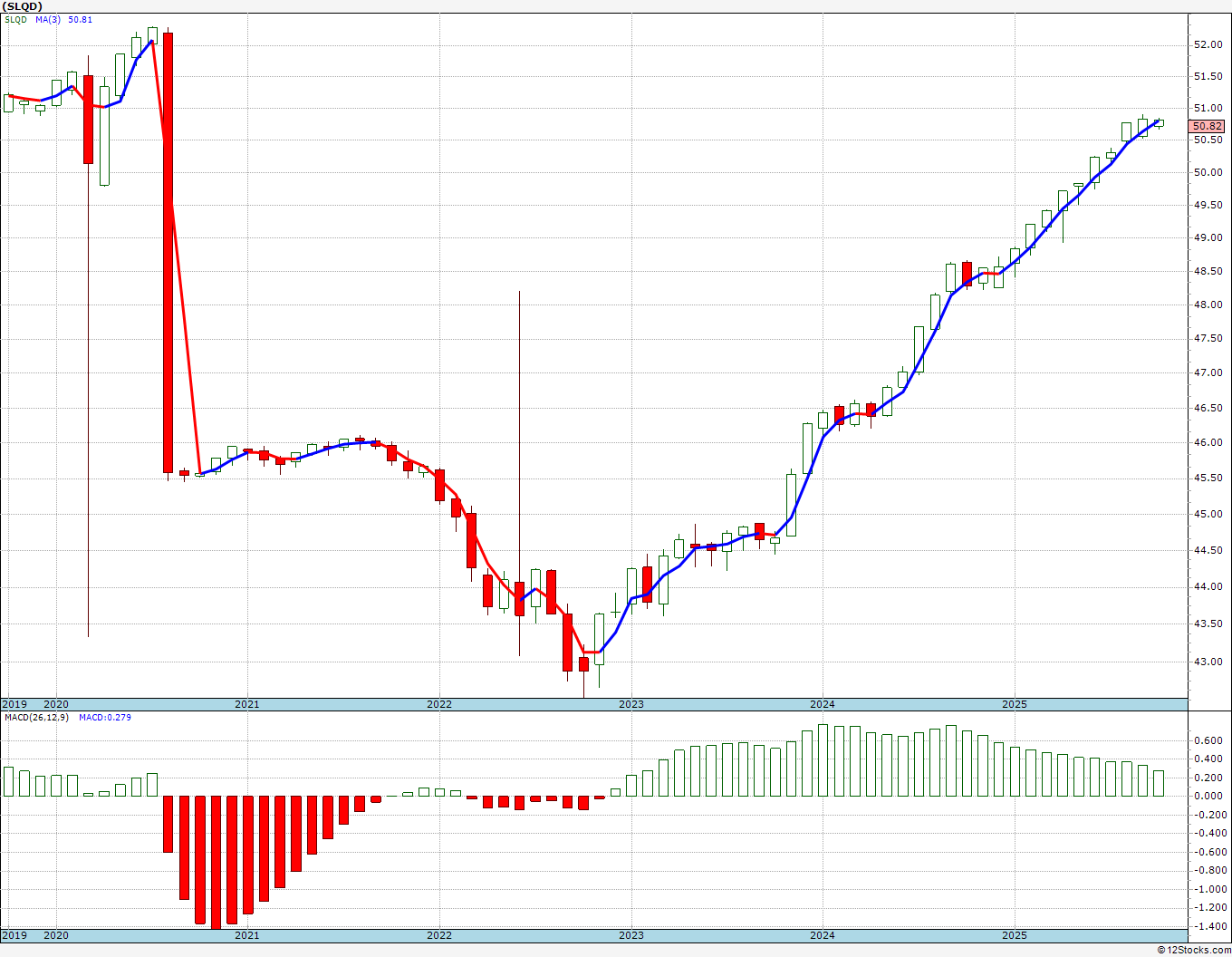This screenshot has width=1232, height=957.
Task: Select the 45.00 price axis label
Action: tap(1208, 514)
